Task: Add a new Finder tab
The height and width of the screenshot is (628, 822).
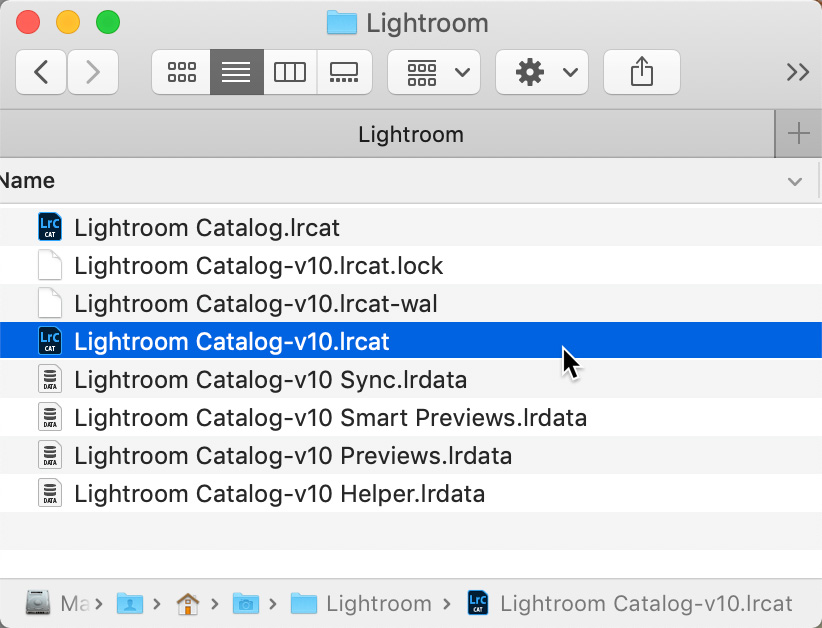Action: pyautogui.click(x=798, y=134)
